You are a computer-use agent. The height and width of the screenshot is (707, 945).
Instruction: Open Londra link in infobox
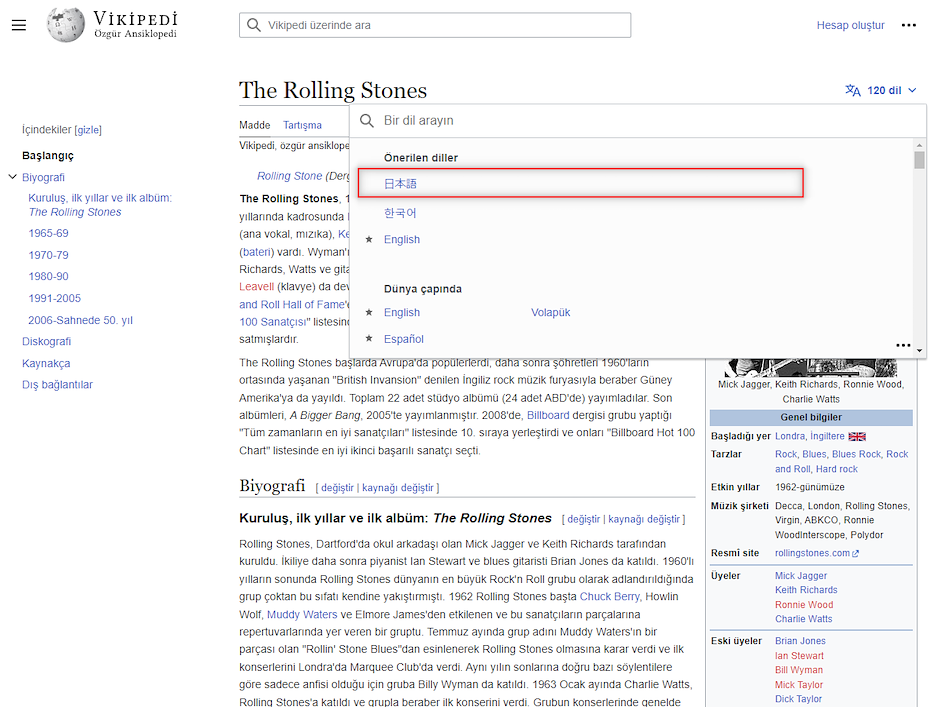click(790, 436)
